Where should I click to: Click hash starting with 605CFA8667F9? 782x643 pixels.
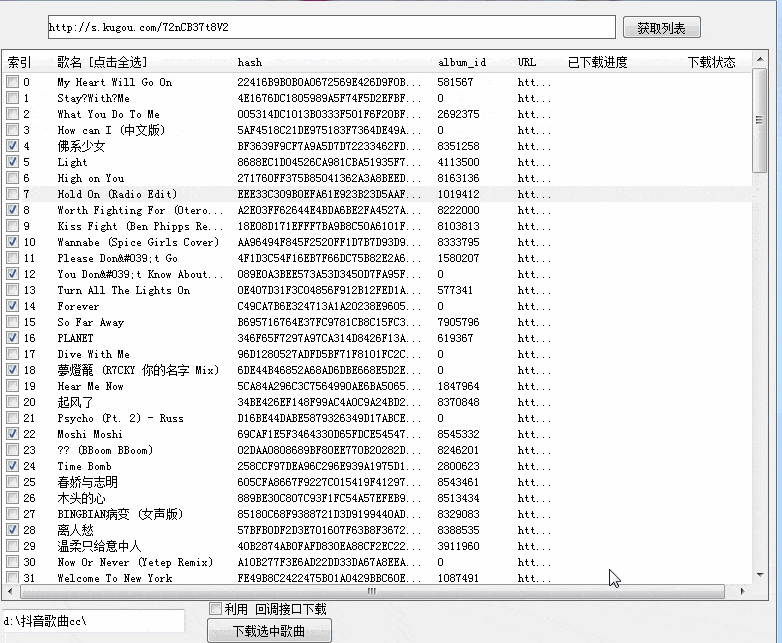tap(329, 482)
